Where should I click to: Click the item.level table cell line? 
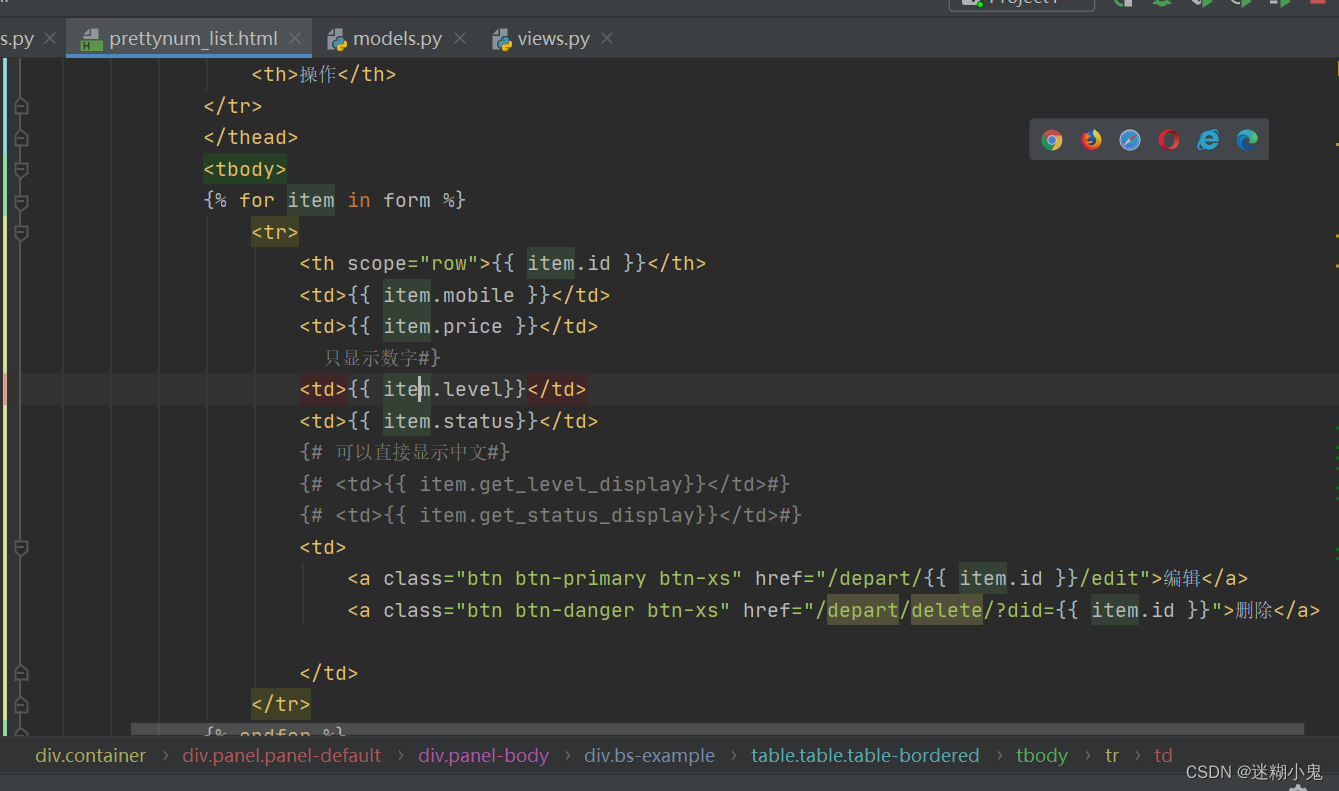[x=443, y=390]
